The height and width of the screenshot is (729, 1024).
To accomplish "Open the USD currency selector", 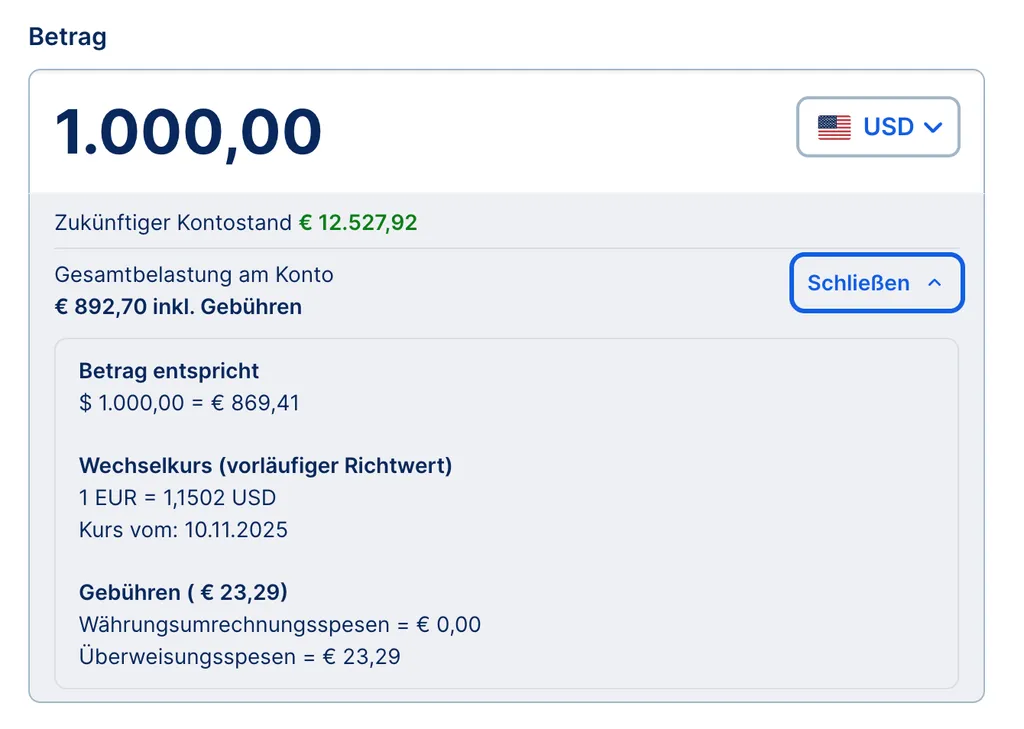I will coord(878,126).
